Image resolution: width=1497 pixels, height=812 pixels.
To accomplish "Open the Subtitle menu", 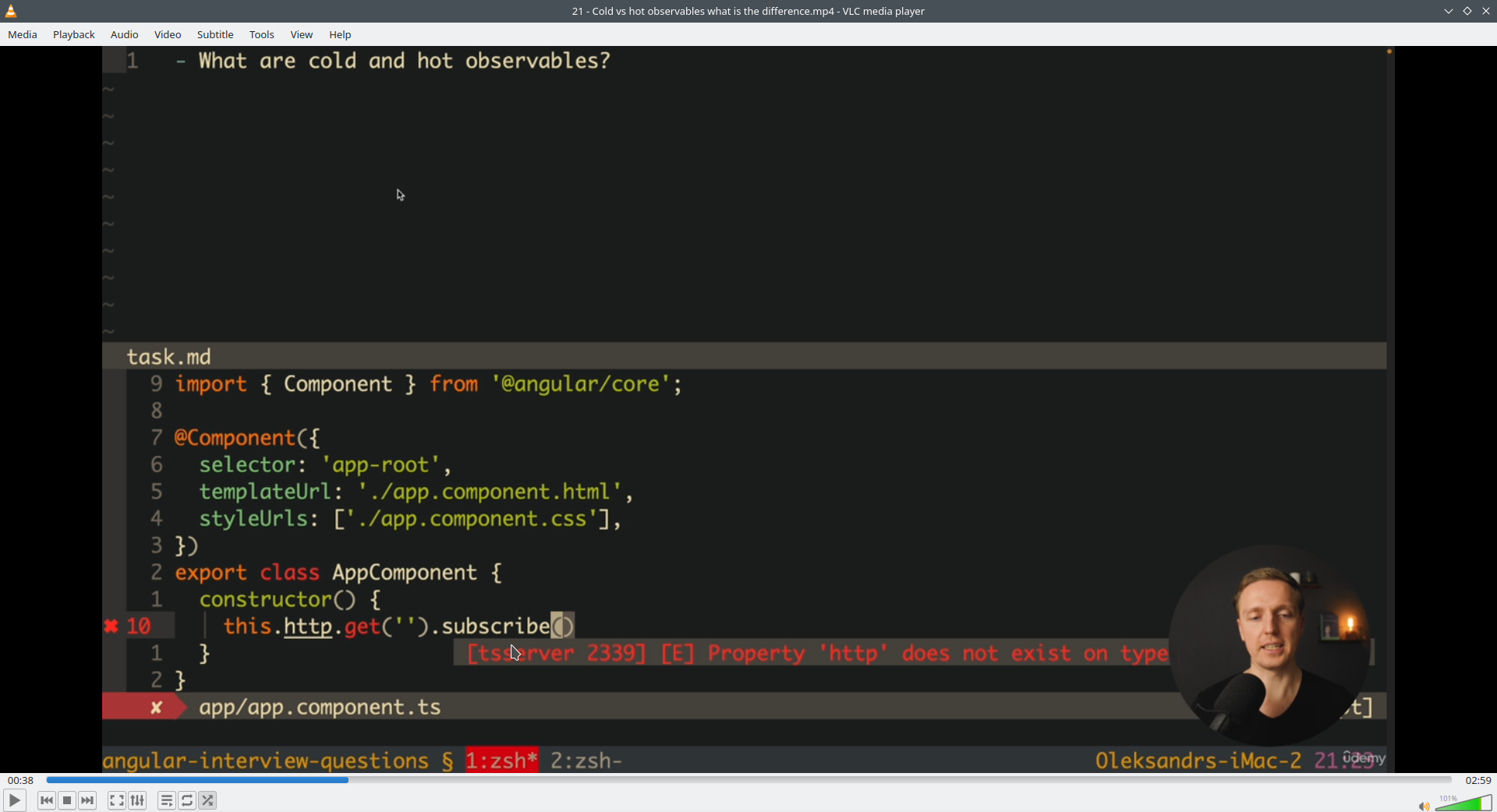I will [x=215, y=34].
